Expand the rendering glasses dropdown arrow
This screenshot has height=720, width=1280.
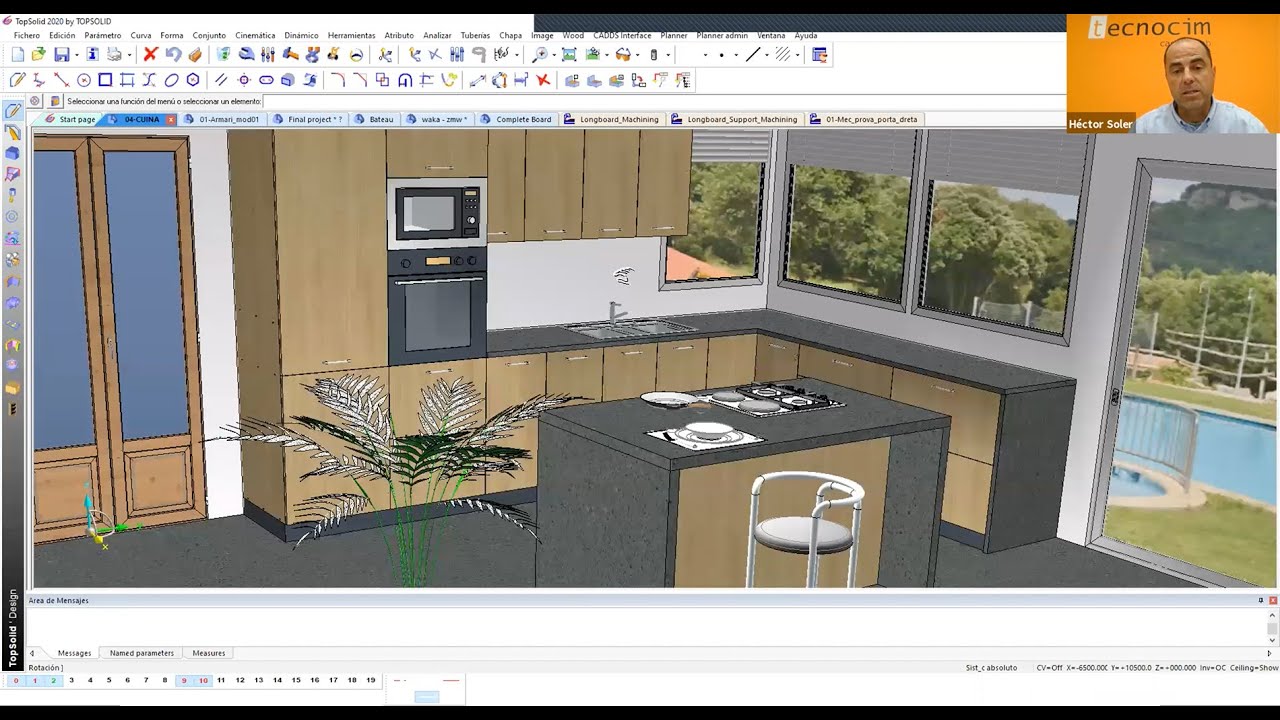[637, 55]
